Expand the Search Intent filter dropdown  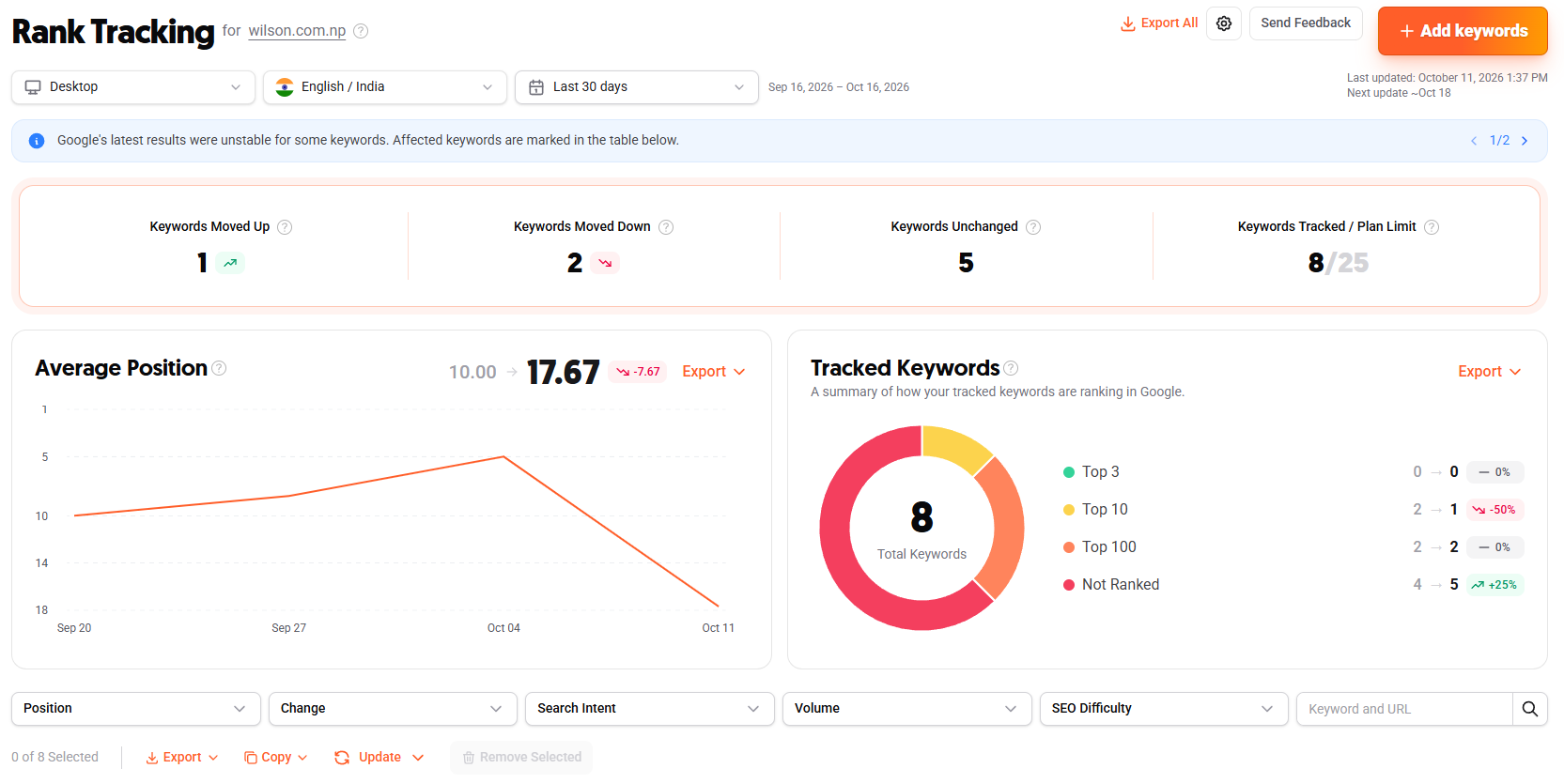650,709
